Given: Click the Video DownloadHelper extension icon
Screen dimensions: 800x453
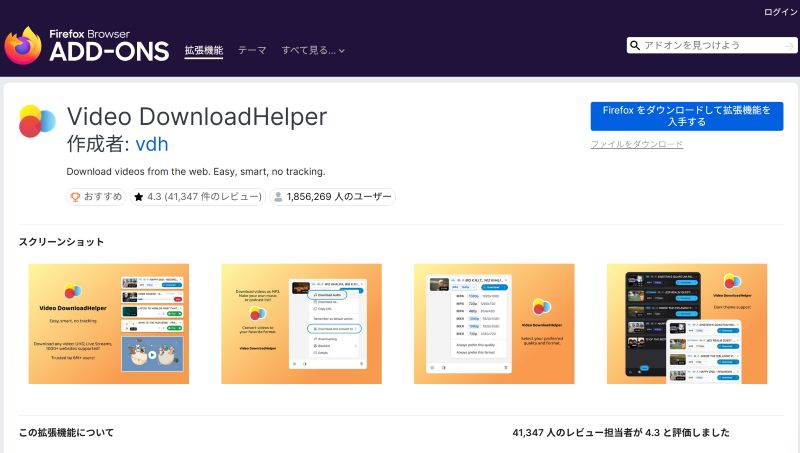Looking at the screenshot, I should coord(37,121).
